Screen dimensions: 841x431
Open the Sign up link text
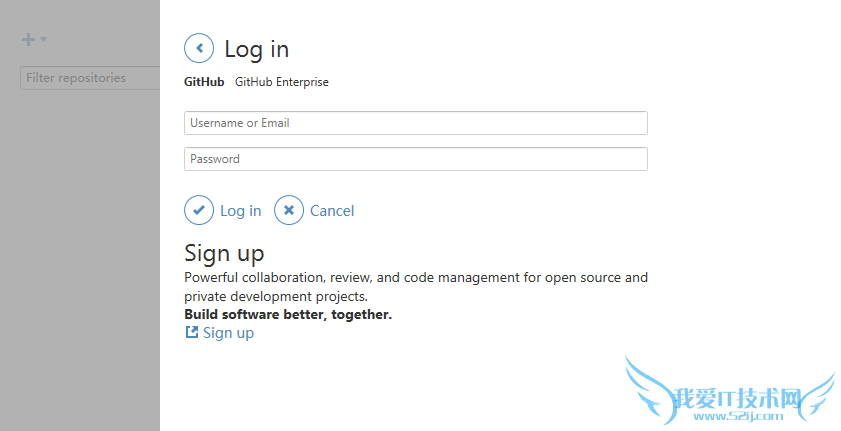(228, 333)
